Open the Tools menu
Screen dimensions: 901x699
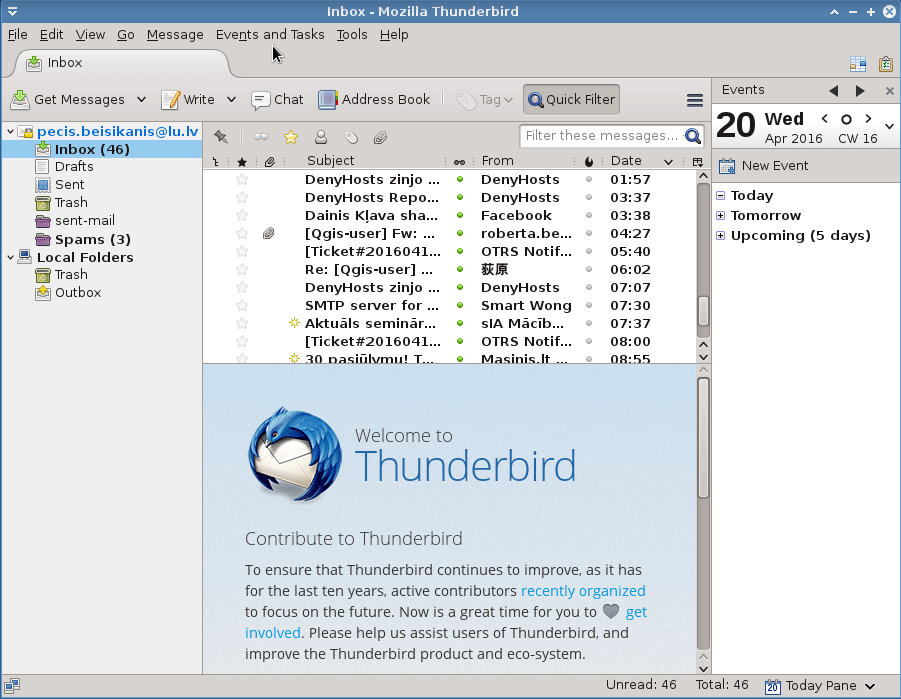[x=352, y=34]
